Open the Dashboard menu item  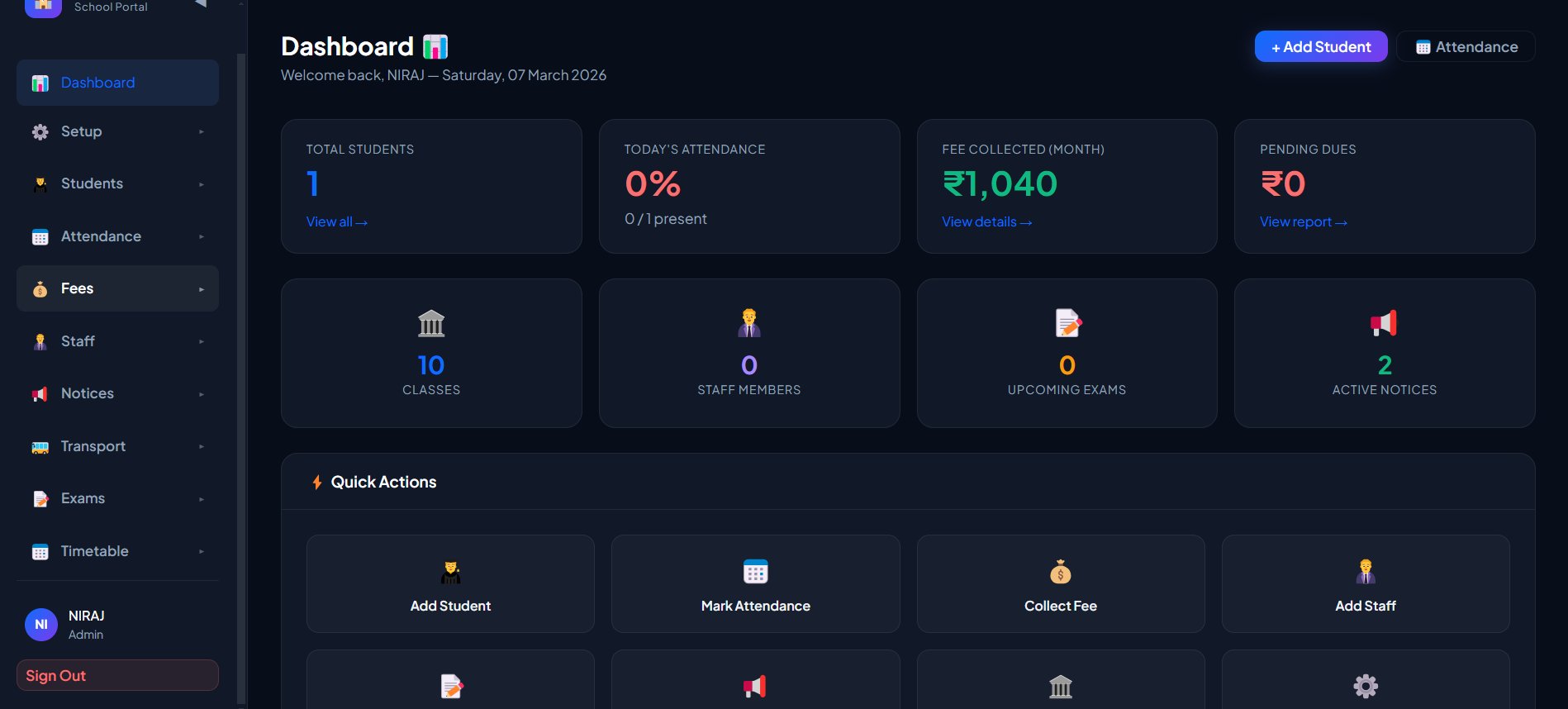pos(117,83)
